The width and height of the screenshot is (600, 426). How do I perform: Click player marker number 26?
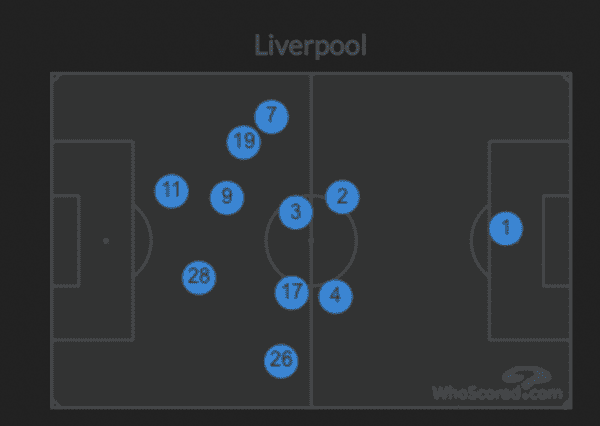[x=281, y=361]
